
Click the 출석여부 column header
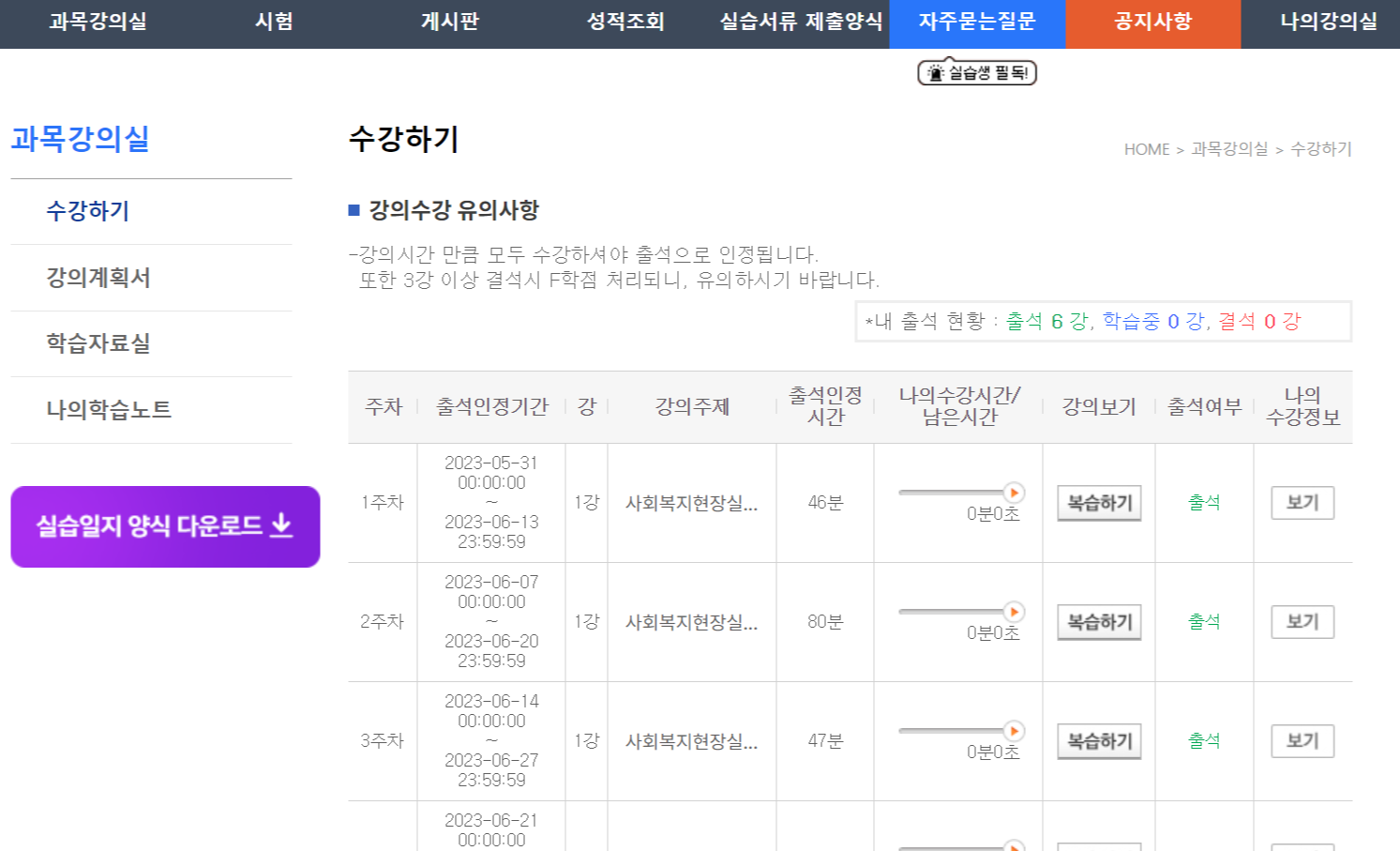(1204, 407)
